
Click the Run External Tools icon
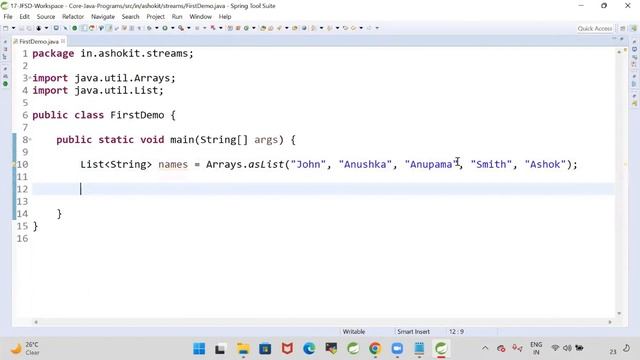(x=181, y=28)
